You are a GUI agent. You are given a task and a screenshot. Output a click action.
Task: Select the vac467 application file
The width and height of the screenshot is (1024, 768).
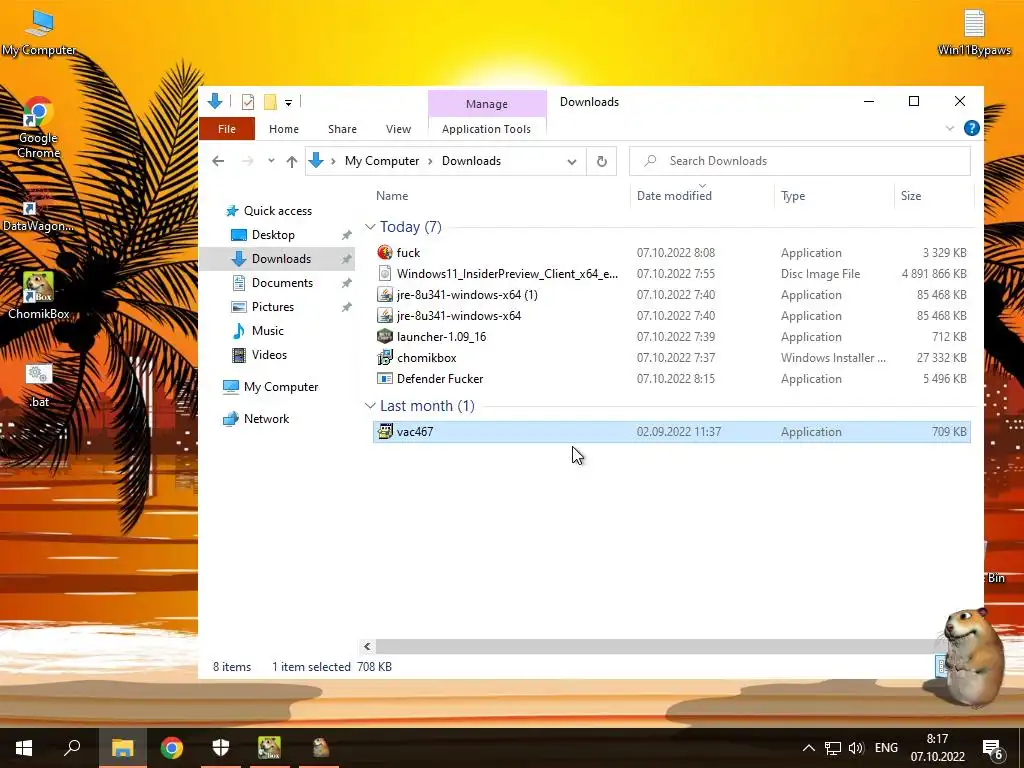click(671, 432)
